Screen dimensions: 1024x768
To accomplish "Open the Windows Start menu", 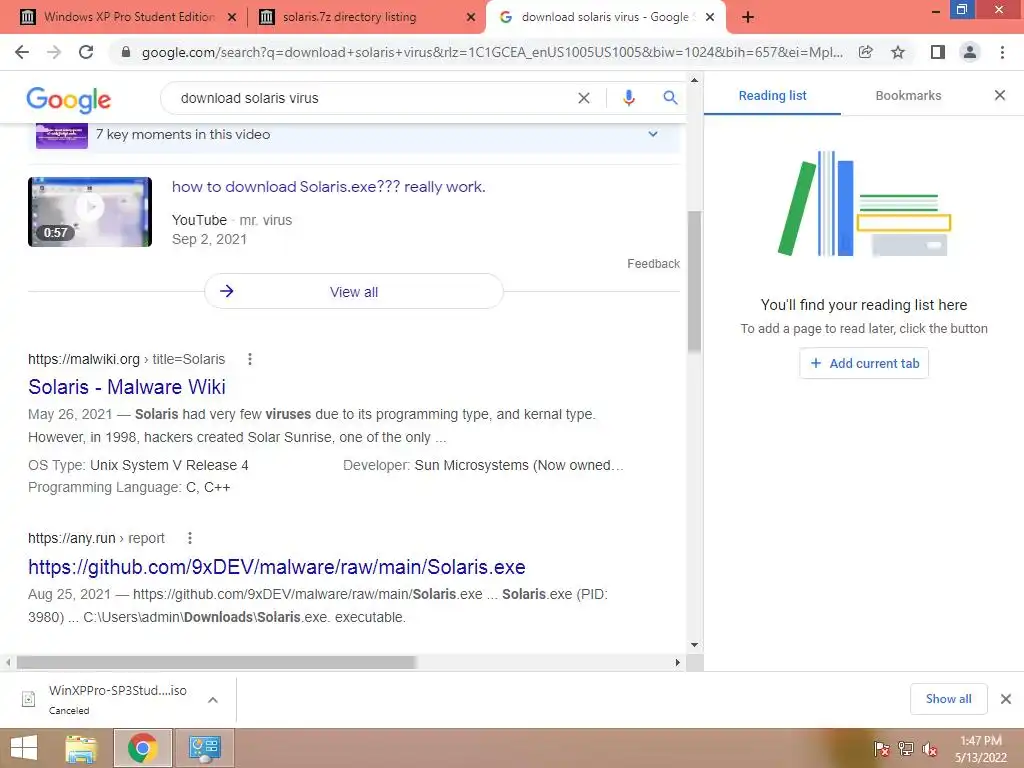I will (24, 748).
